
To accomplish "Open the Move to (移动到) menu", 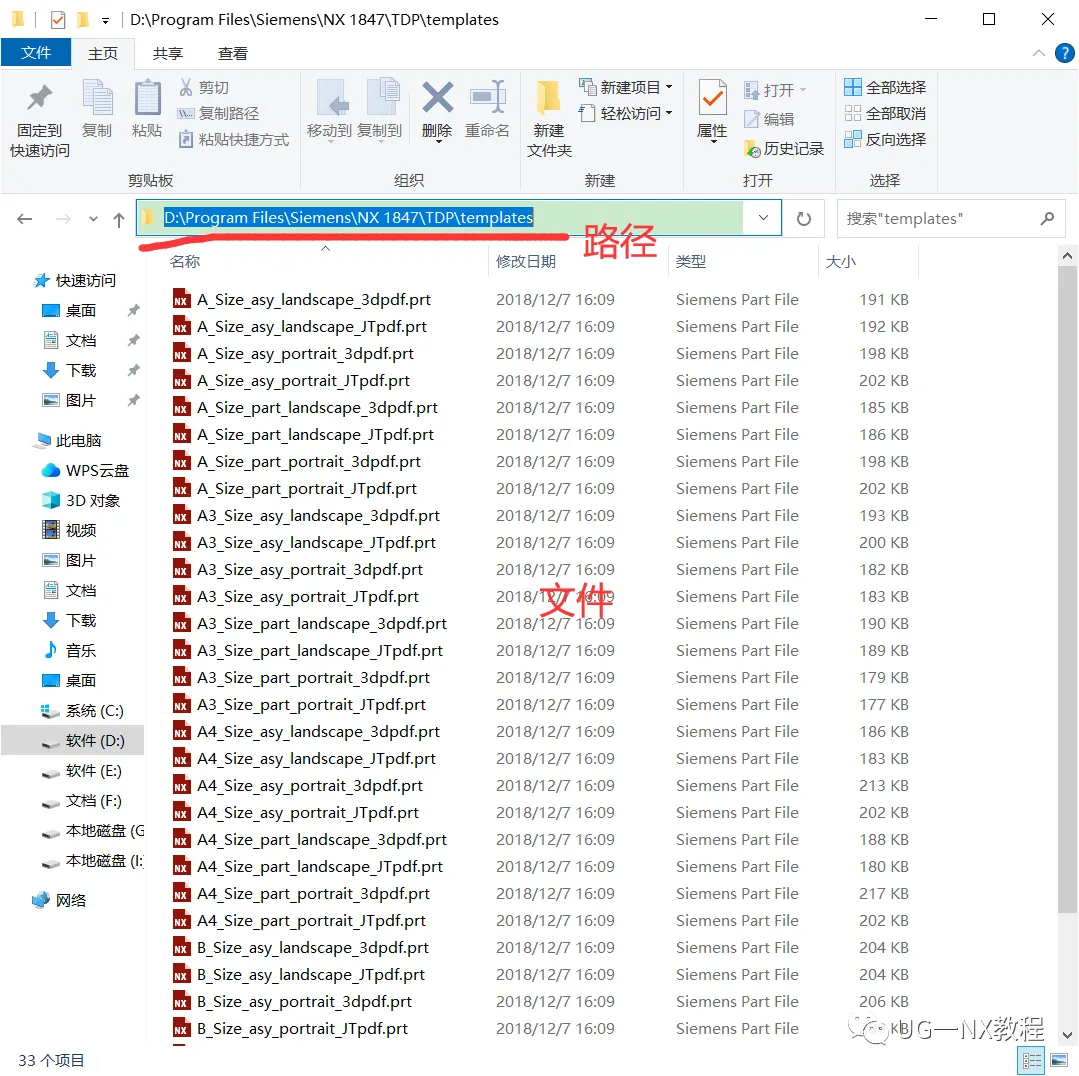I will (330, 110).
